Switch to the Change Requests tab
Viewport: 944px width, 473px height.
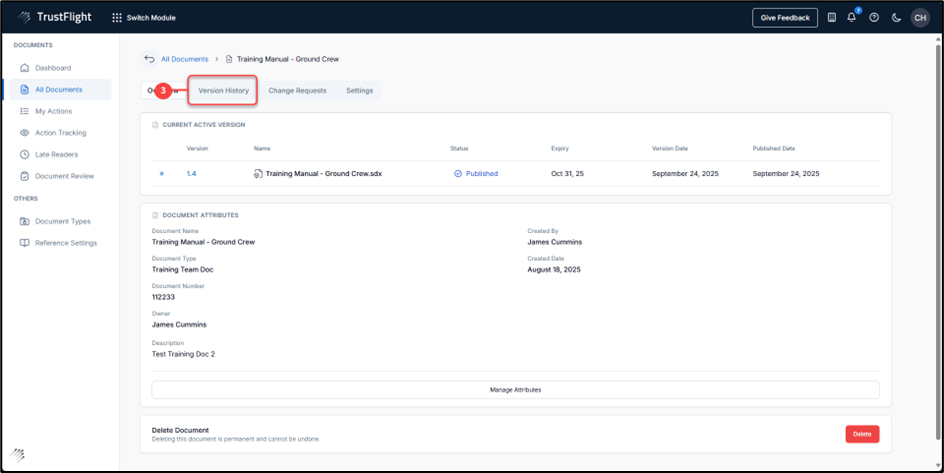297,91
